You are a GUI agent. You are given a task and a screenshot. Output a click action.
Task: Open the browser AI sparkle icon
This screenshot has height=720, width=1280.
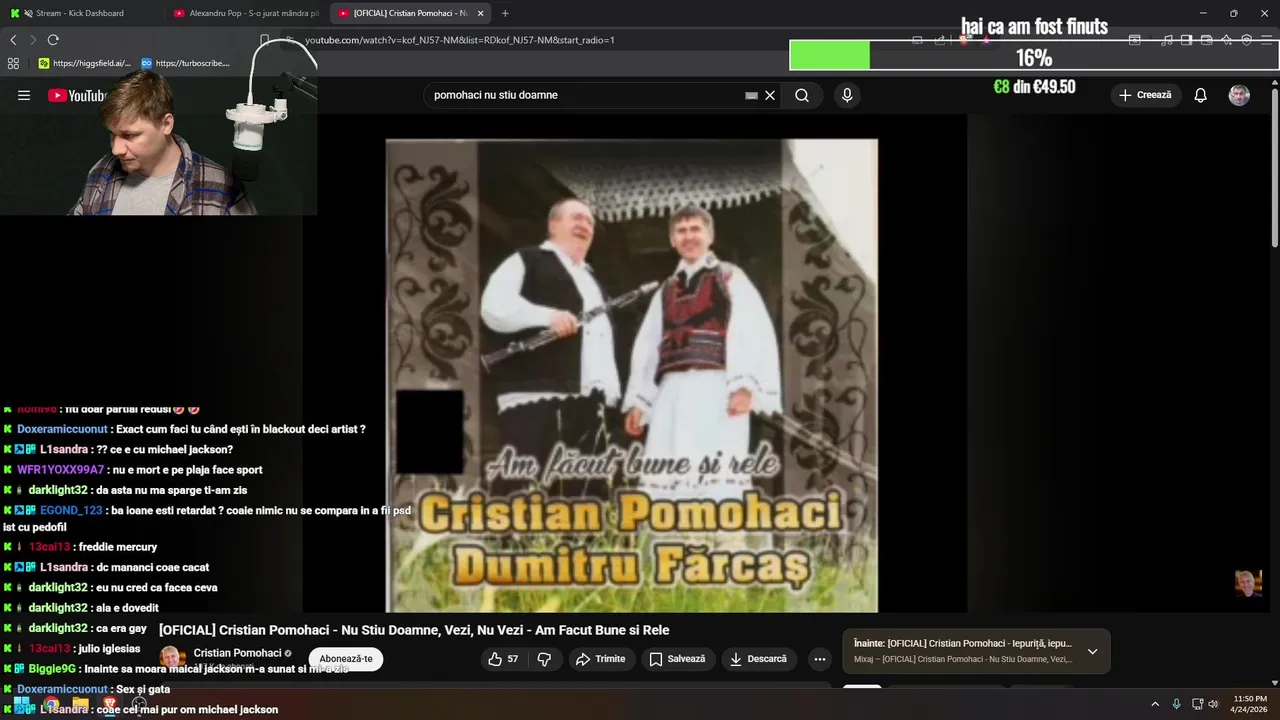(x=1227, y=40)
